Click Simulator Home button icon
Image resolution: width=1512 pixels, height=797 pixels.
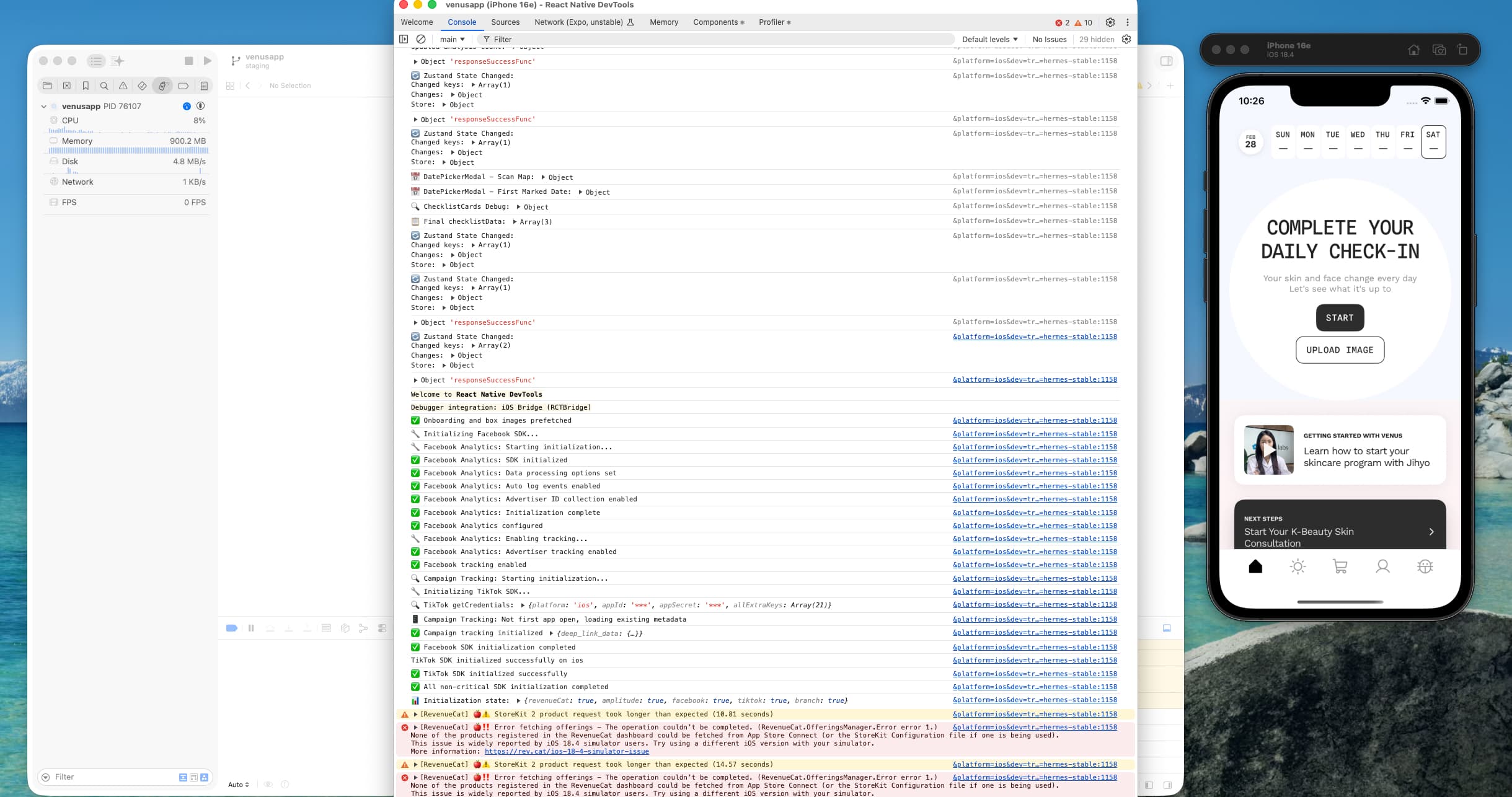tap(1413, 50)
